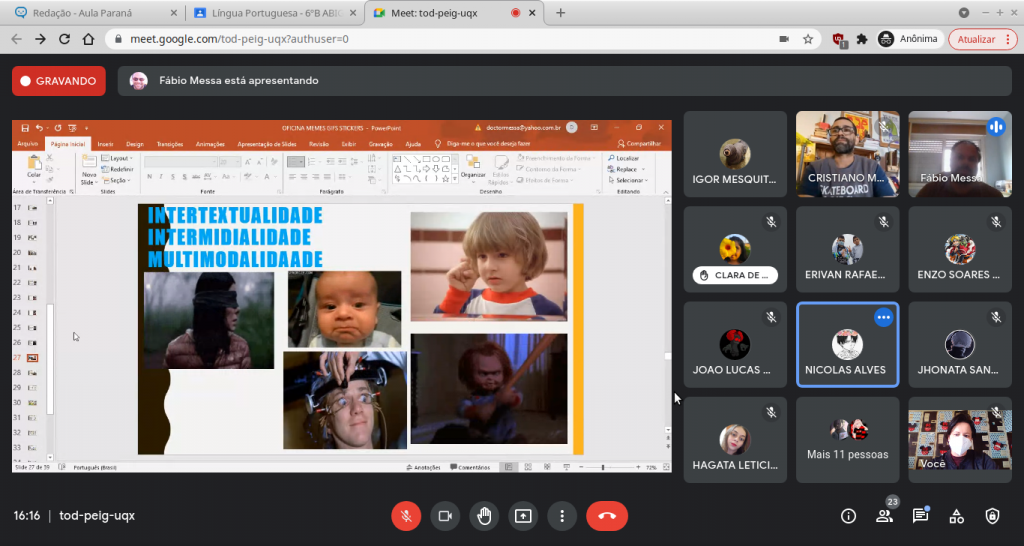Lower your hand with the hand button
The width and height of the screenshot is (1024, 546).
[484, 516]
